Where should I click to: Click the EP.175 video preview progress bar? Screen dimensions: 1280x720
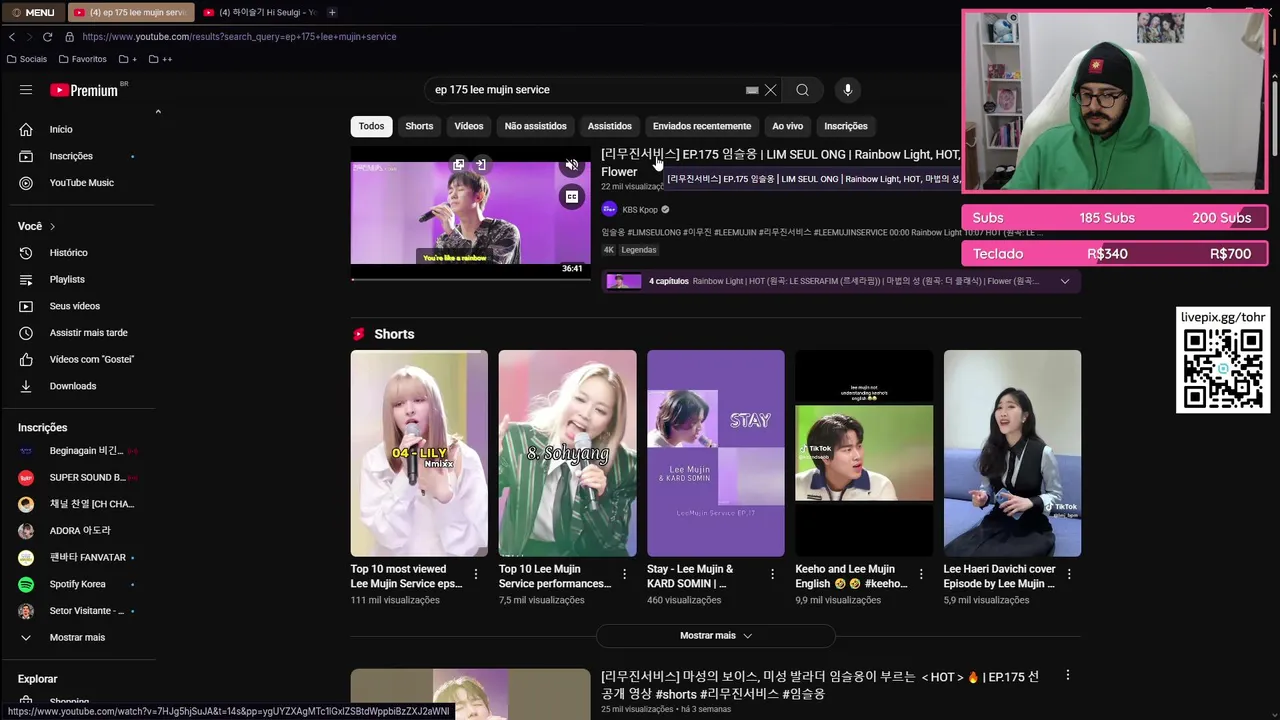[x=471, y=279]
